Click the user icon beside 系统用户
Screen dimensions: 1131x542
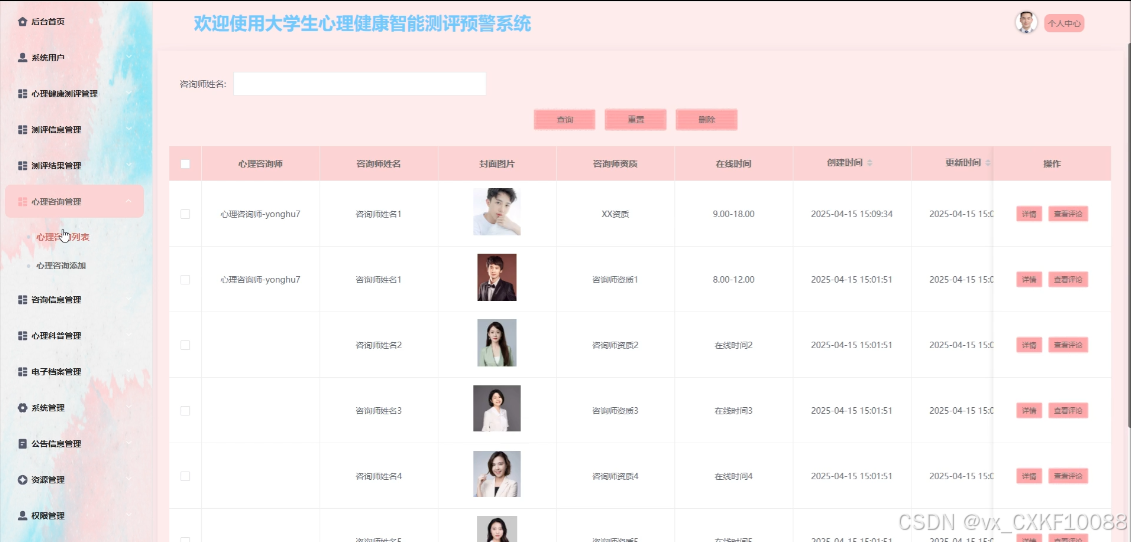click(x=22, y=58)
